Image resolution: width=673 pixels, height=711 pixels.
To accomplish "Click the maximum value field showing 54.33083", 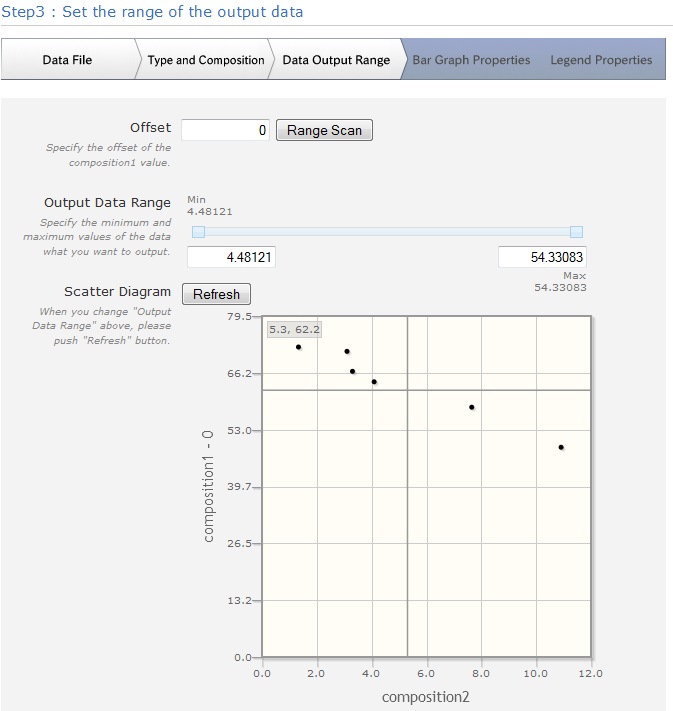I will (542, 257).
